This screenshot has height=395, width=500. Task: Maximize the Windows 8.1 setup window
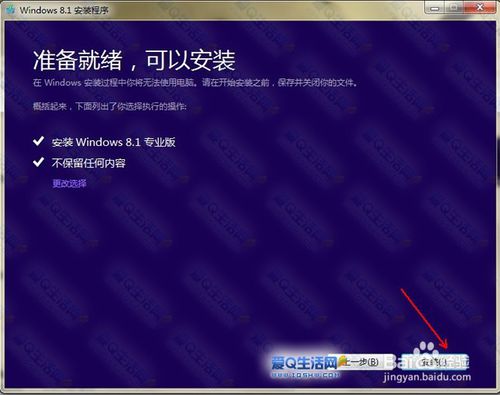454,8
